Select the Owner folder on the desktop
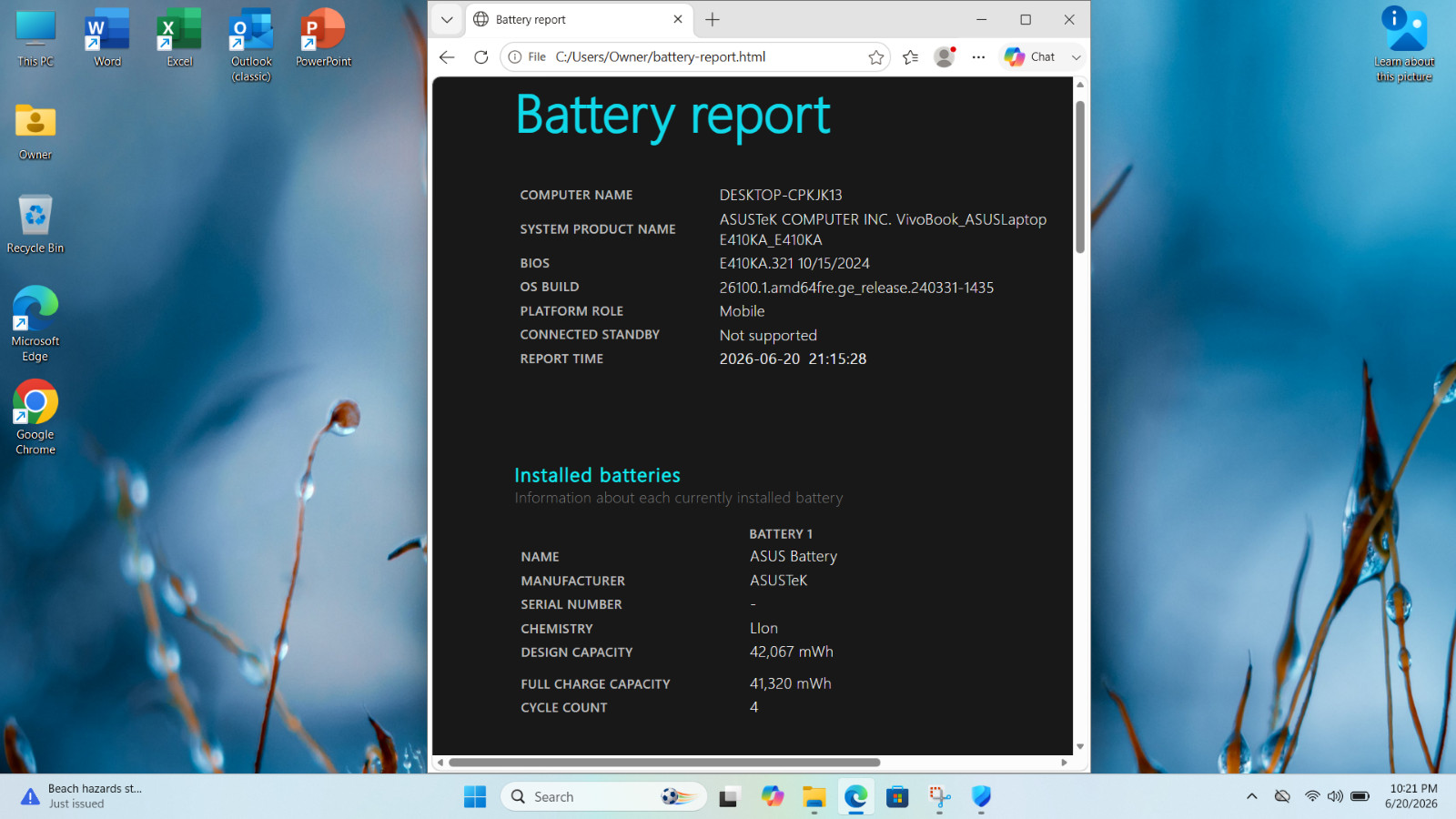The image size is (1456, 819). point(35,131)
